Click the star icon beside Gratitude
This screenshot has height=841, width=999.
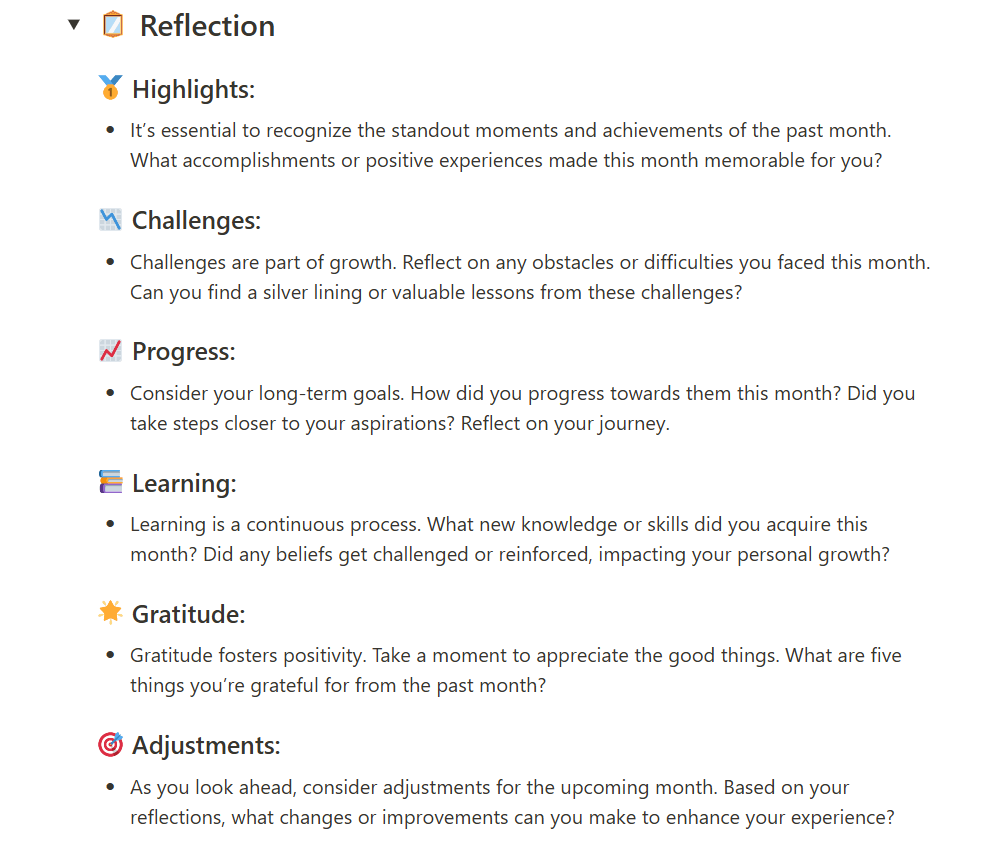[110, 613]
